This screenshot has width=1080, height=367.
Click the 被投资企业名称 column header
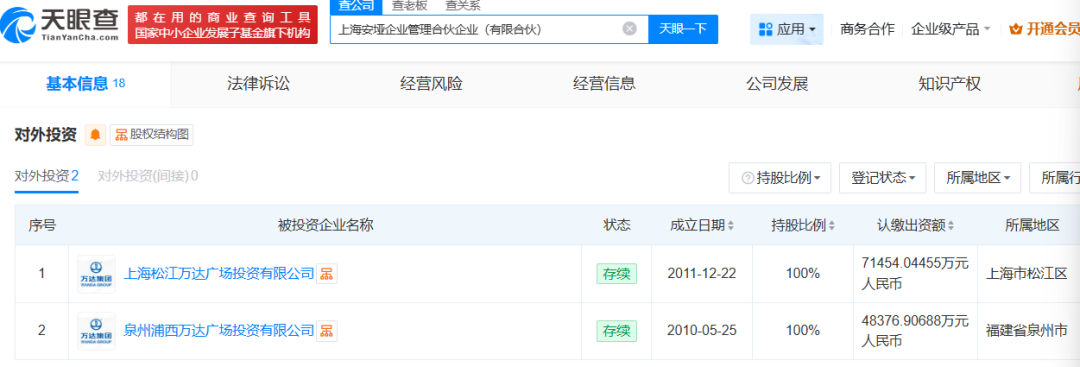click(325, 225)
